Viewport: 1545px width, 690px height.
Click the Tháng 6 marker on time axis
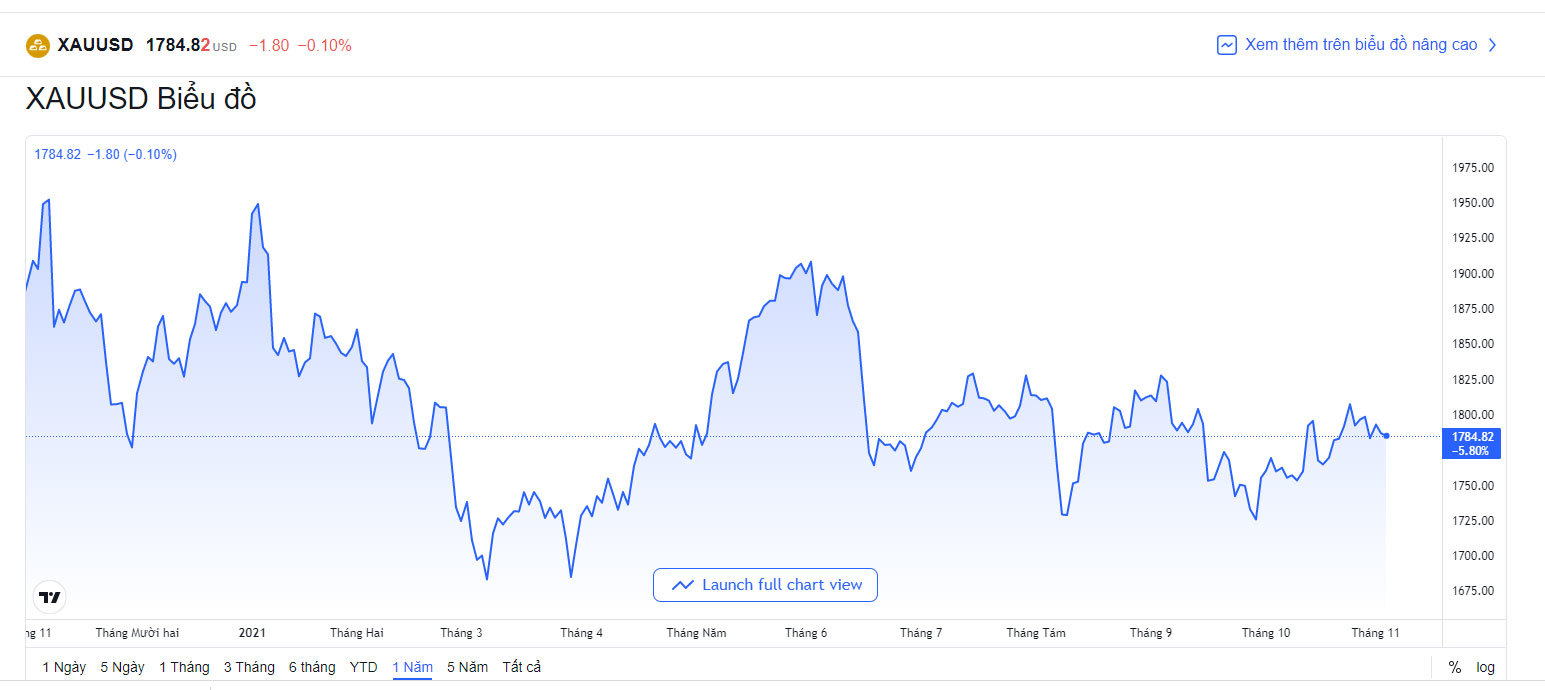806,633
